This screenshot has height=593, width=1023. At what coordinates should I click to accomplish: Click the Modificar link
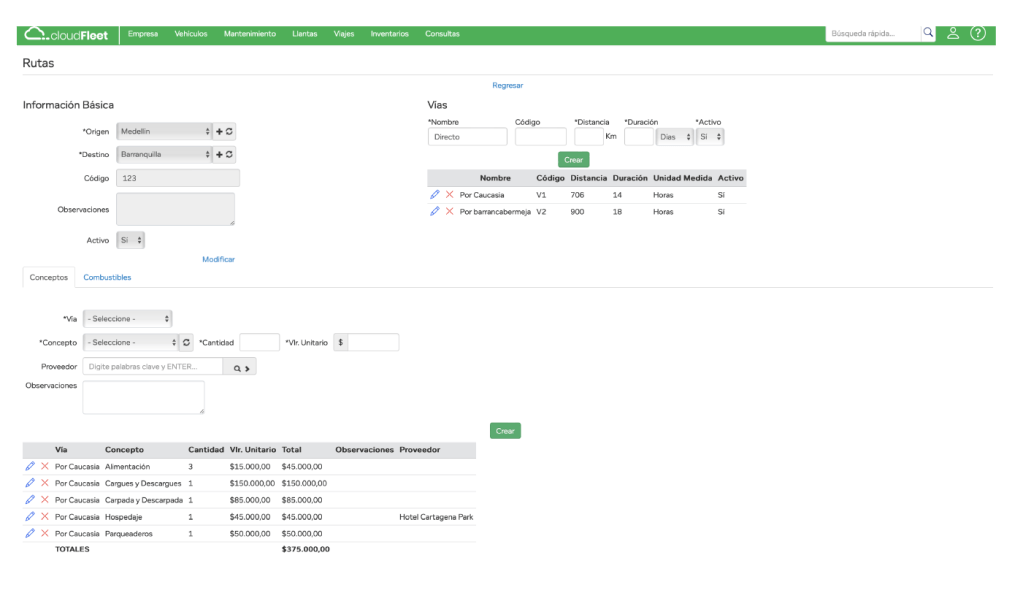click(218, 259)
